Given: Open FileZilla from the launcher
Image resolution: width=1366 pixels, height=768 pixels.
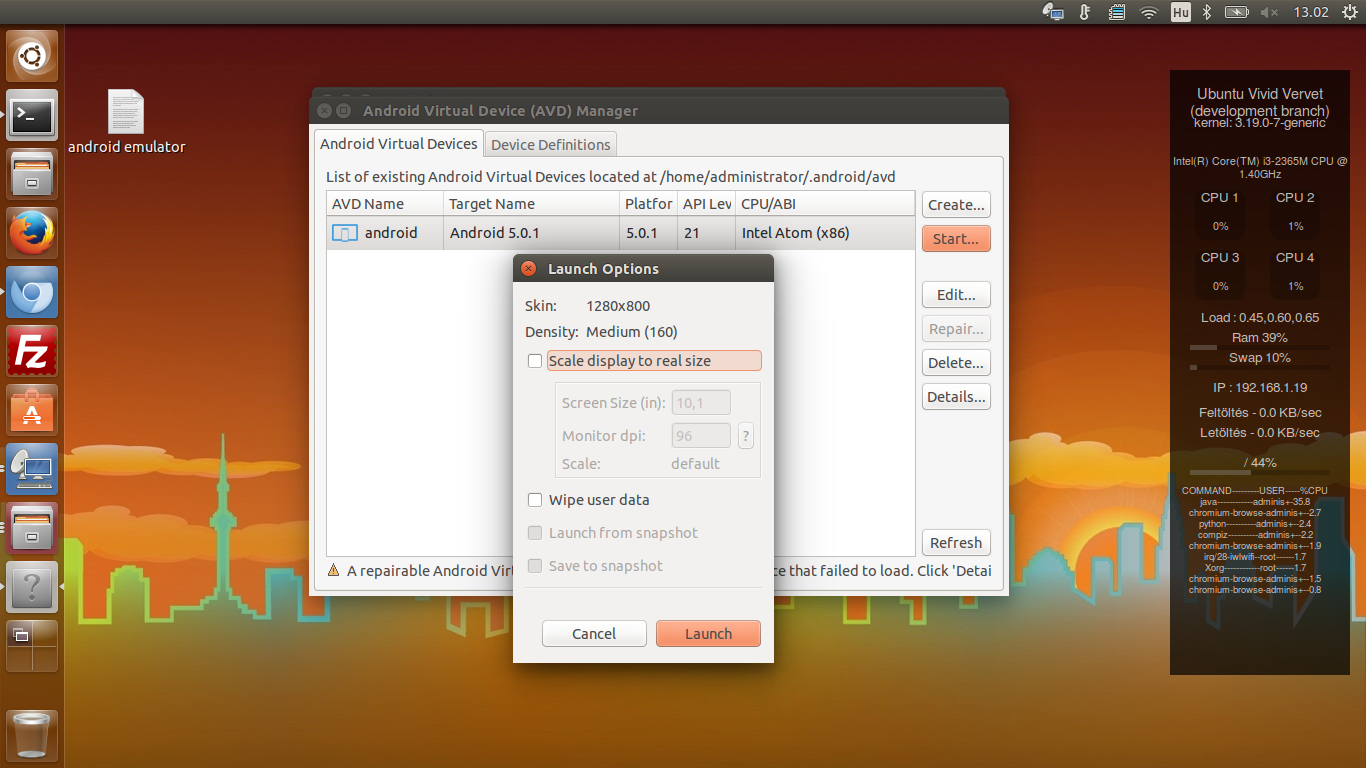Looking at the screenshot, I should [32, 351].
